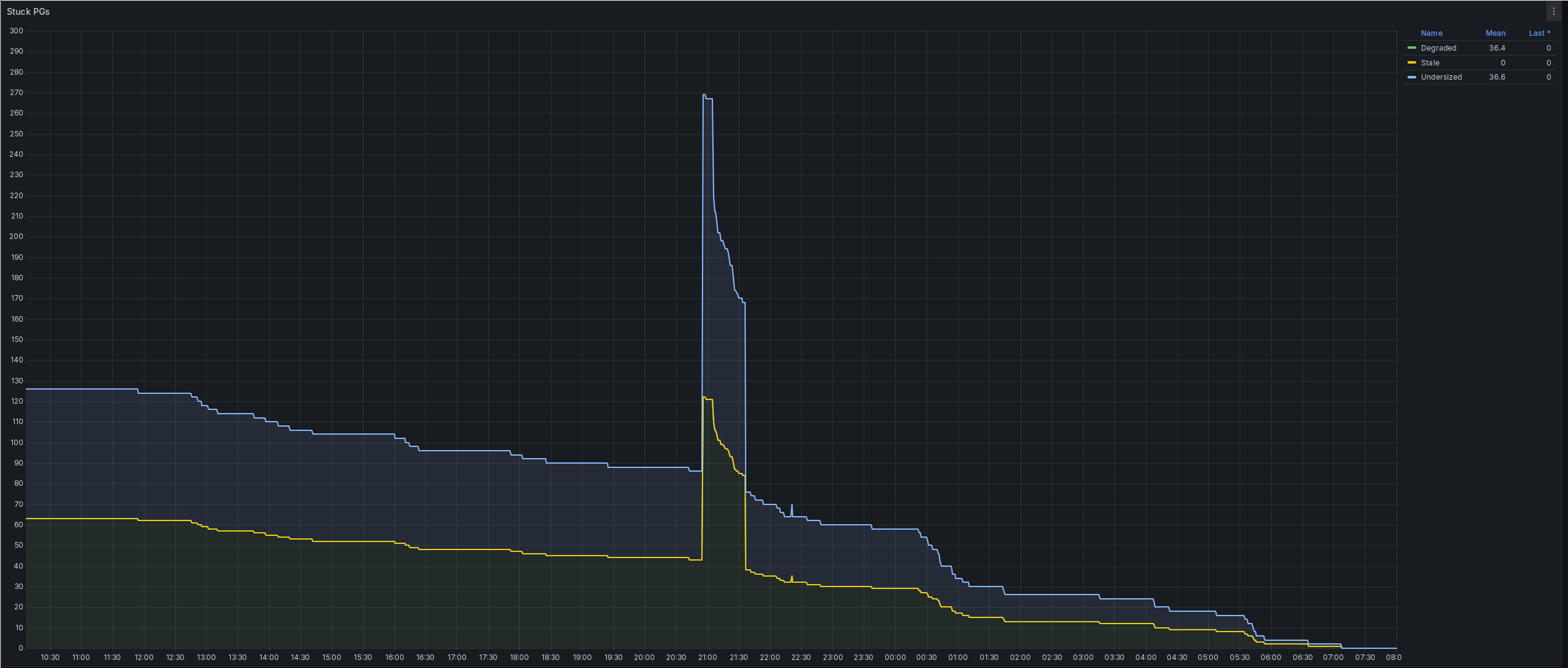Toggle the Undersized series label

tap(1441, 77)
